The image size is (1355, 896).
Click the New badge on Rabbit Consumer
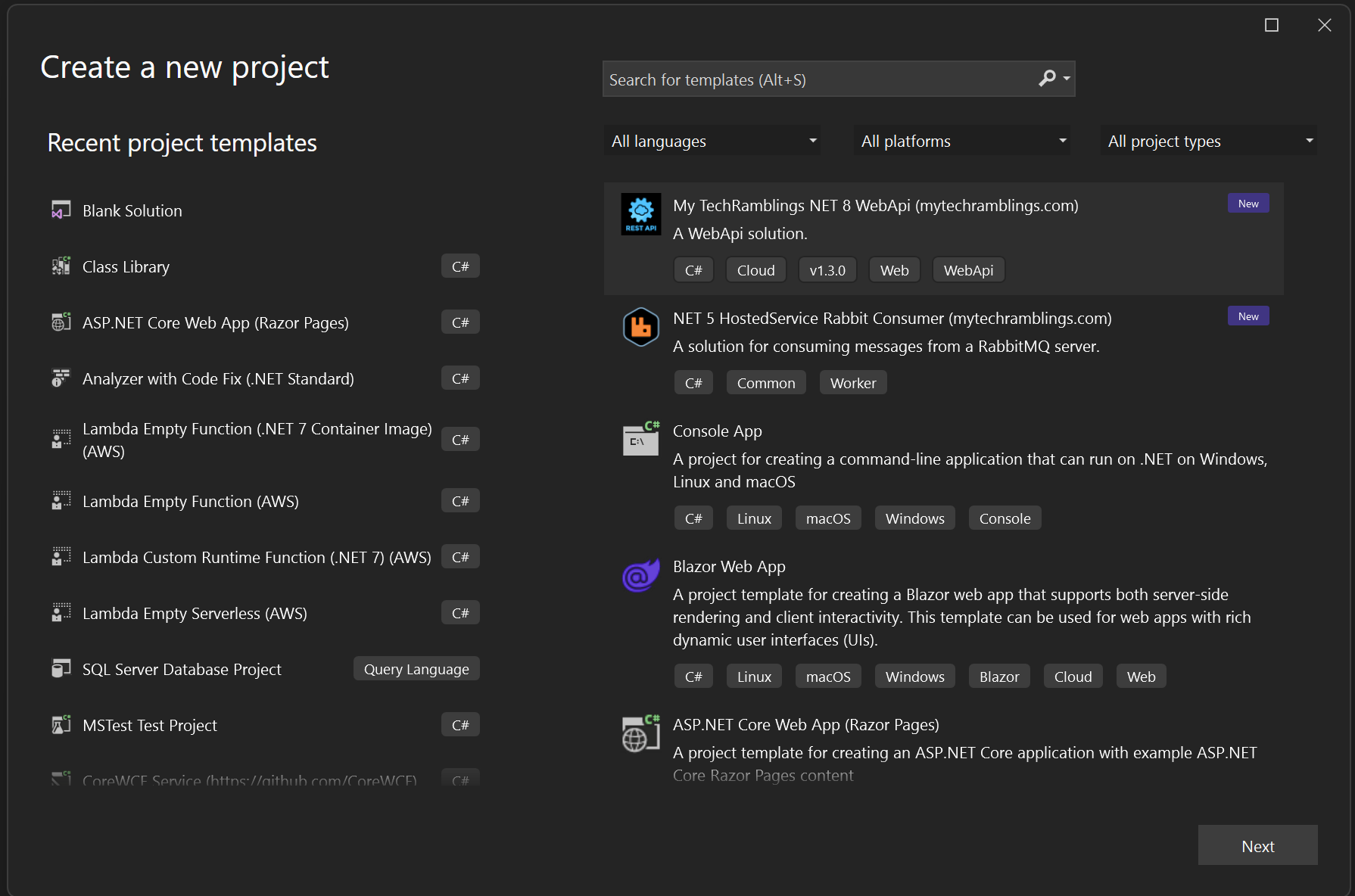(x=1248, y=316)
